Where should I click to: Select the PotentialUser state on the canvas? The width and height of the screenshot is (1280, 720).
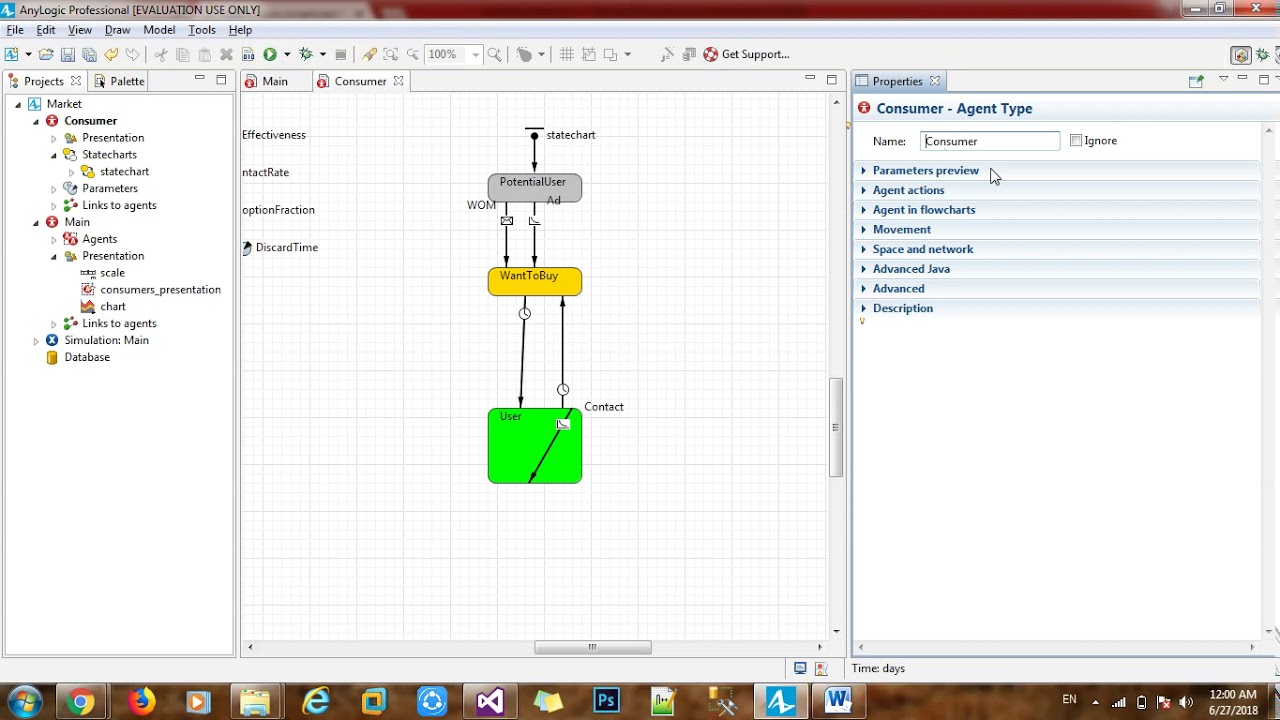(534, 188)
